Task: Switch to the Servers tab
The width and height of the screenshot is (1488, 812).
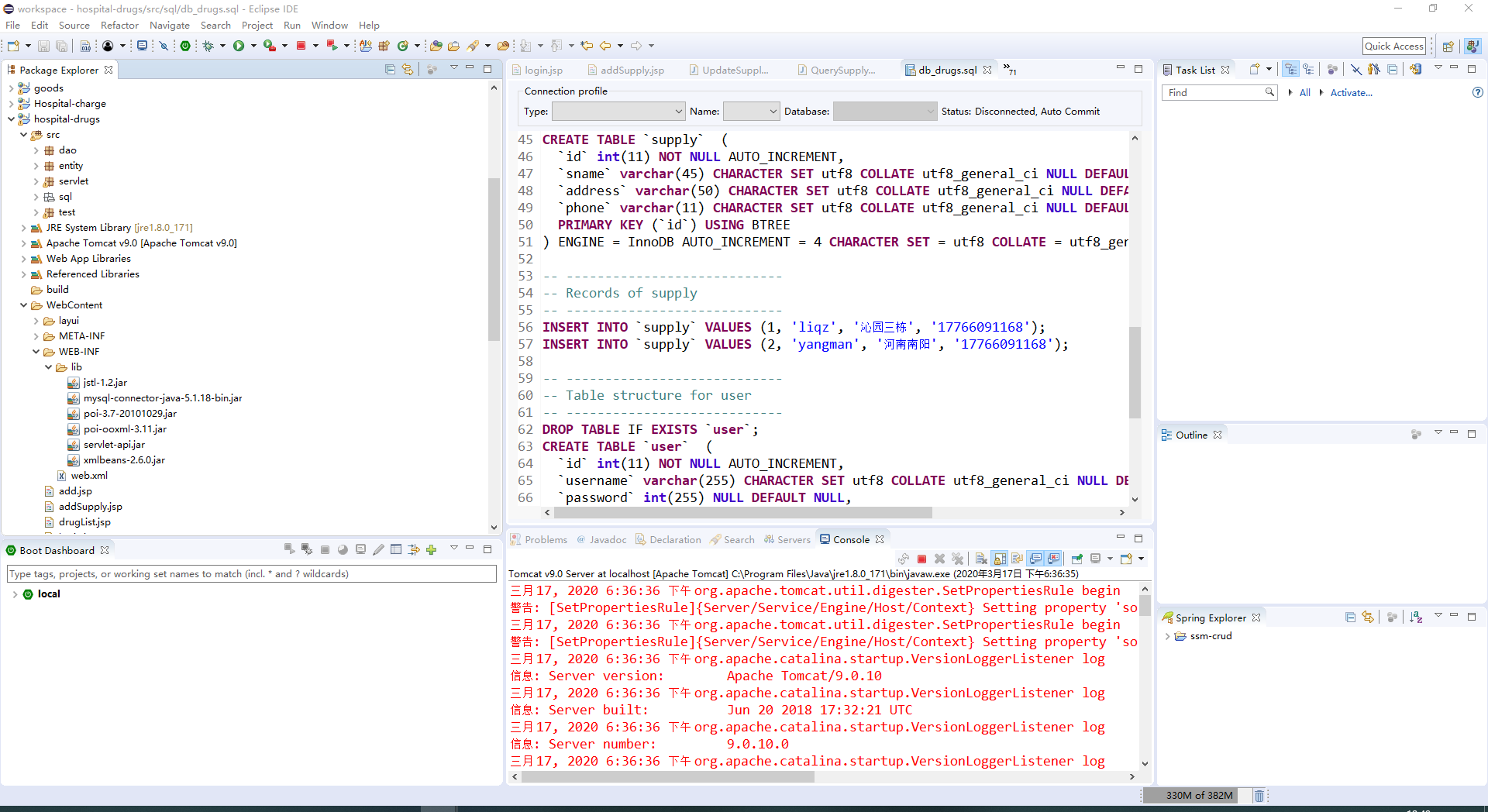Action: click(x=787, y=540)
